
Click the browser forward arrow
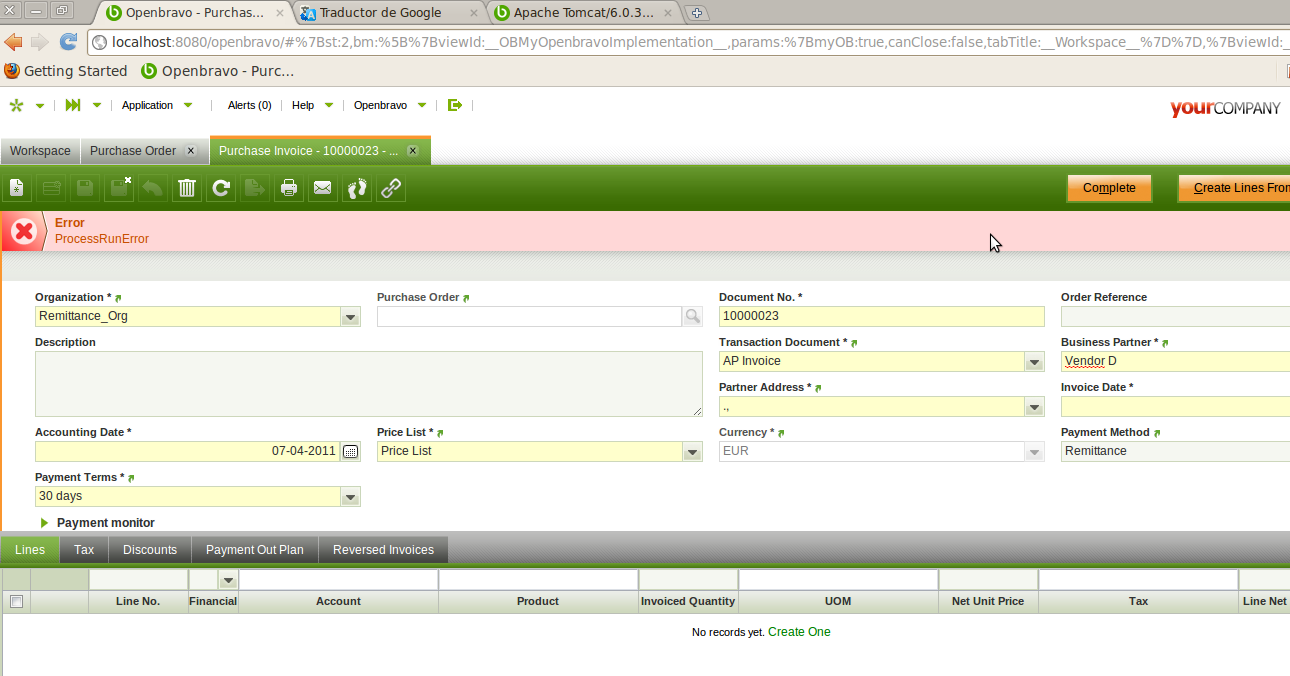(x=40, y=42)
